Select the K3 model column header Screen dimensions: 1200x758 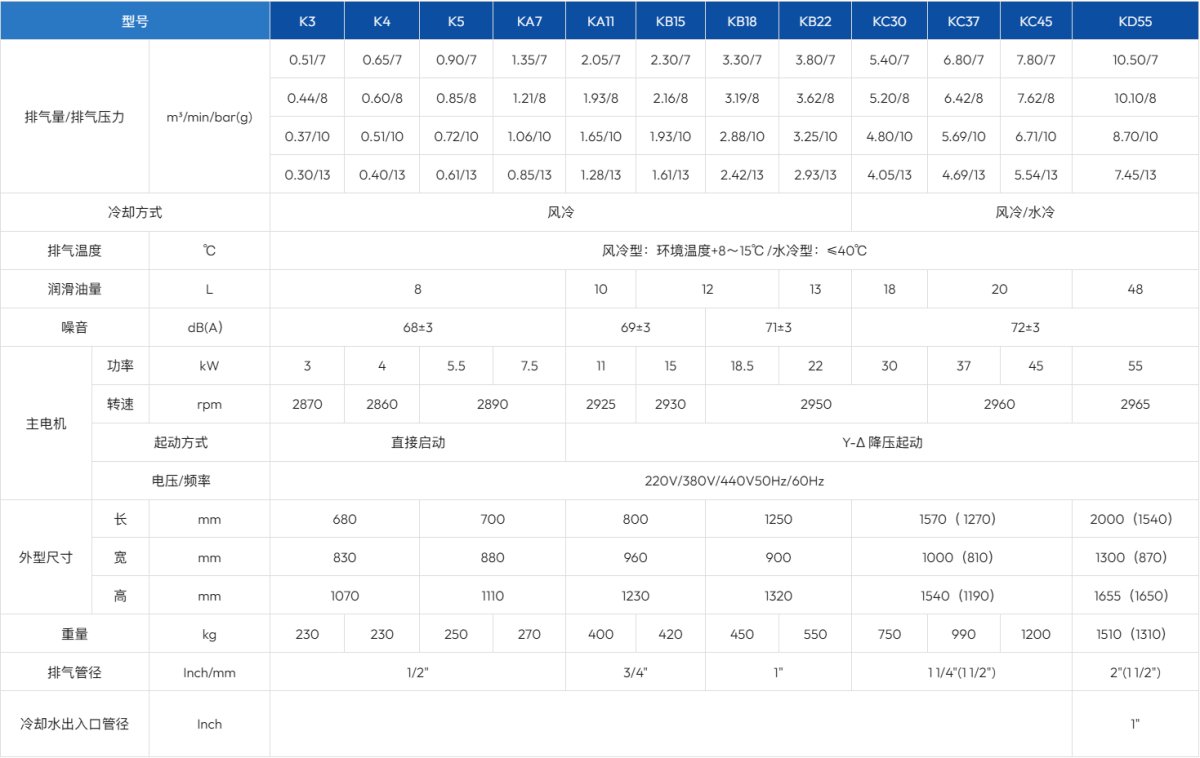click(x=307, y=20)
